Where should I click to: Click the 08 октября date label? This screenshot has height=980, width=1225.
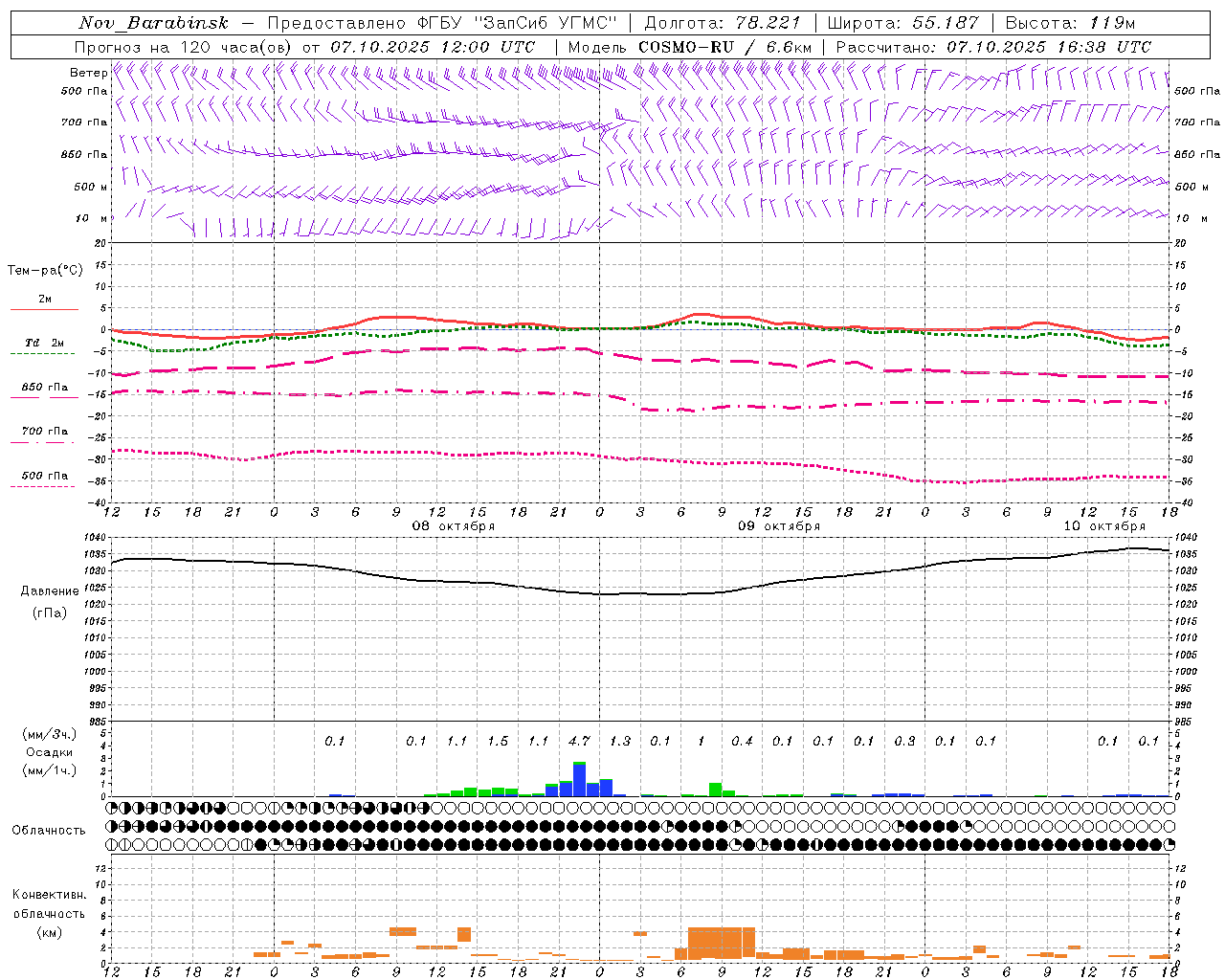(x=454, y=526)
